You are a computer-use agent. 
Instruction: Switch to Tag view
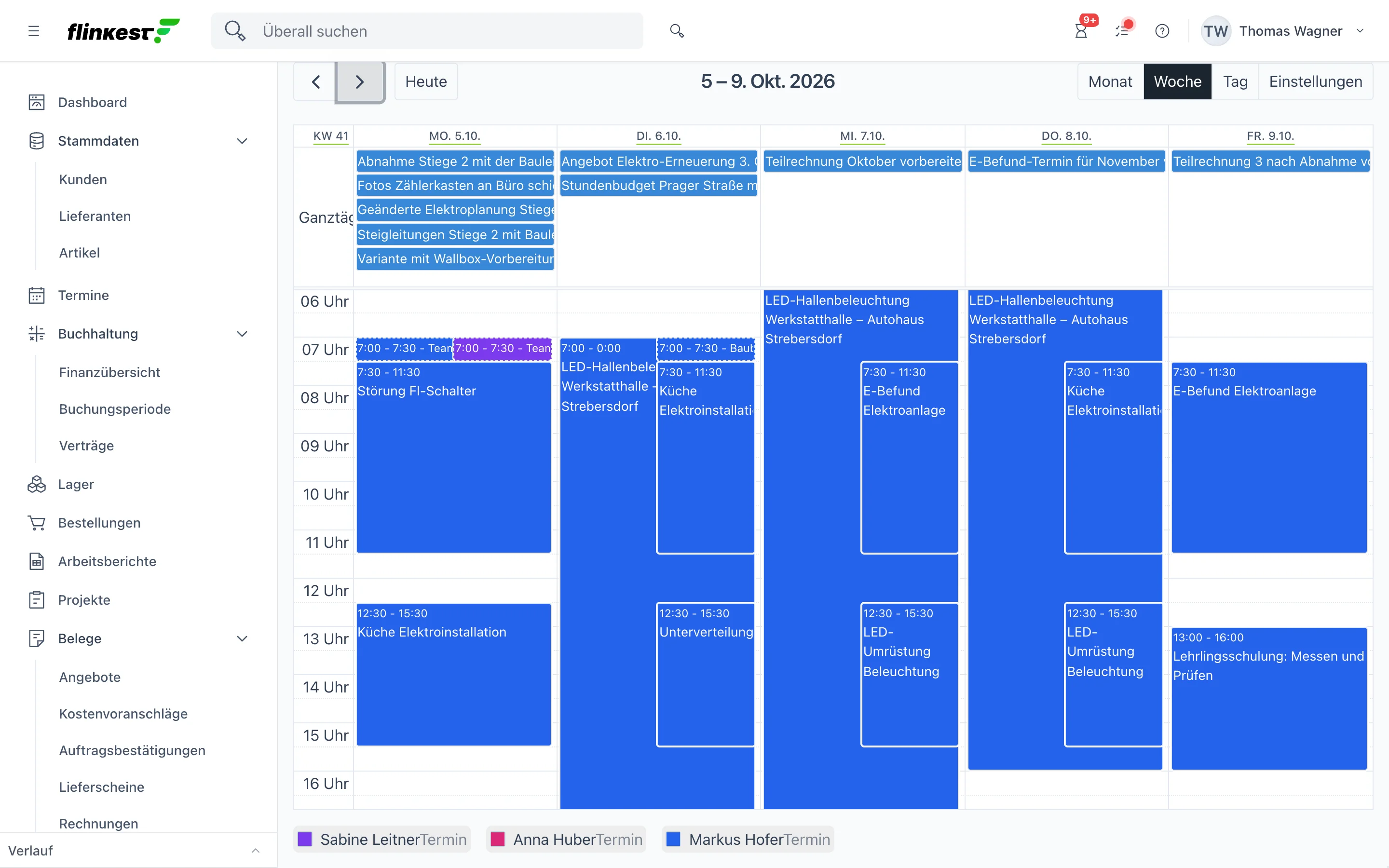pyautogui.click(x=1235, y=81)
